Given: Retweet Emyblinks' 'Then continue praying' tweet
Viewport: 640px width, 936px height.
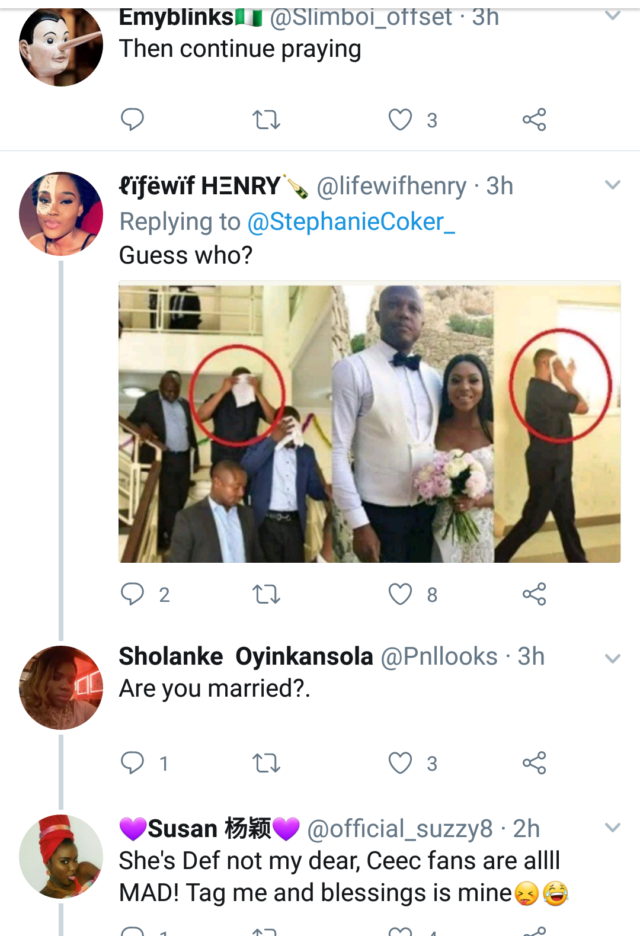Looking at the screenshot, I should click(266, 120).
